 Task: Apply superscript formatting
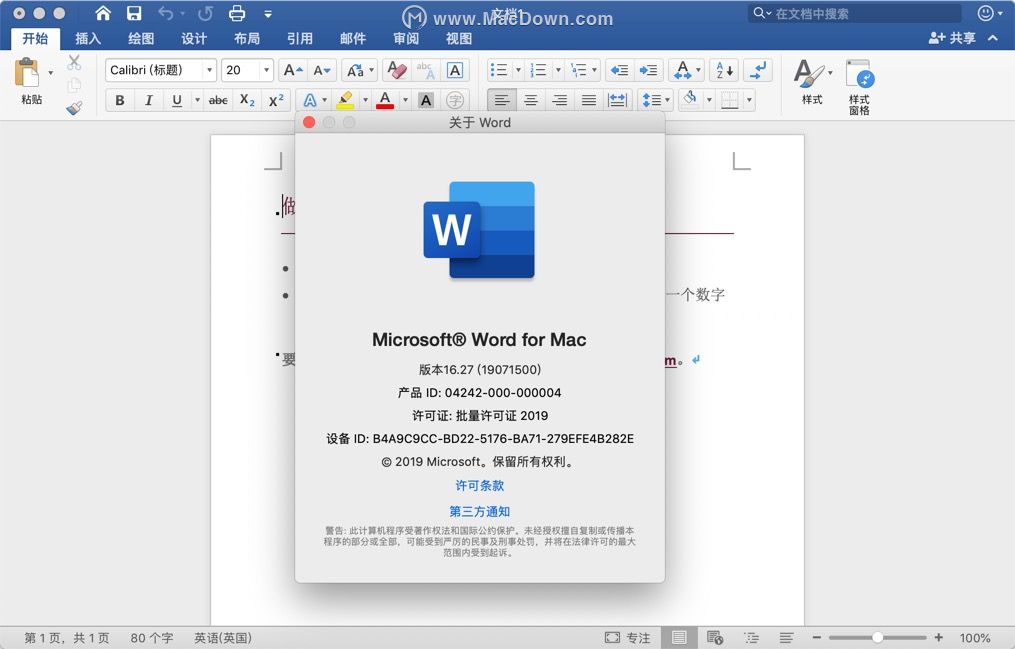tap(276, 100)
